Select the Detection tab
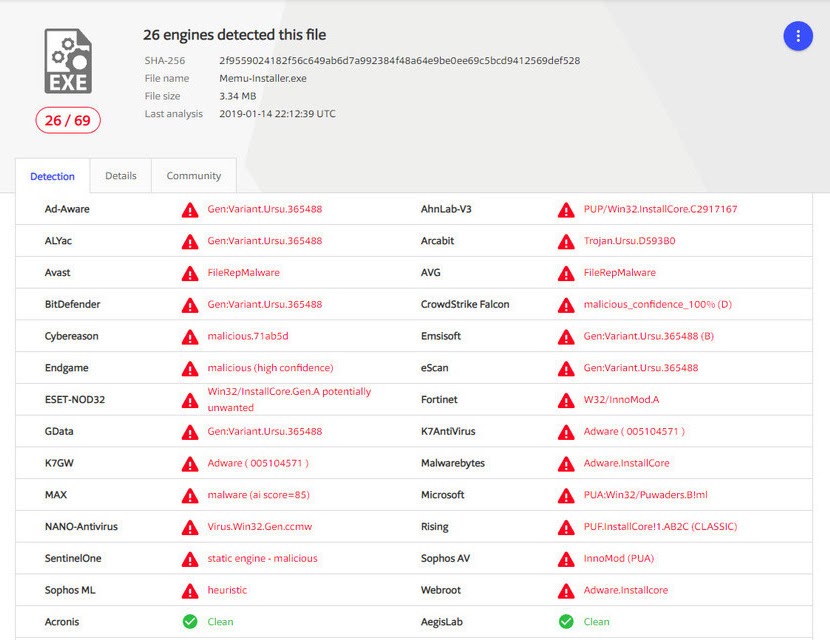 pyautogui.click(x=52, y=177)
